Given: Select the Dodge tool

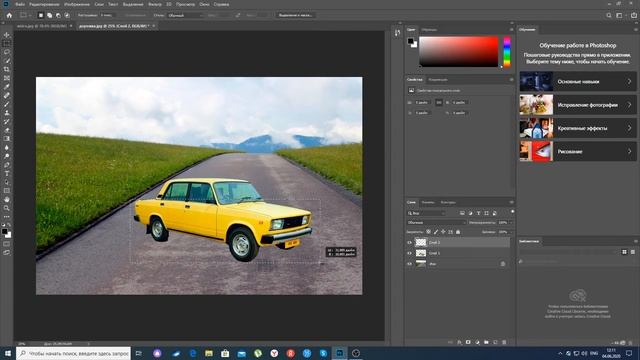Looking at the screenshot, I should point(7,156).
